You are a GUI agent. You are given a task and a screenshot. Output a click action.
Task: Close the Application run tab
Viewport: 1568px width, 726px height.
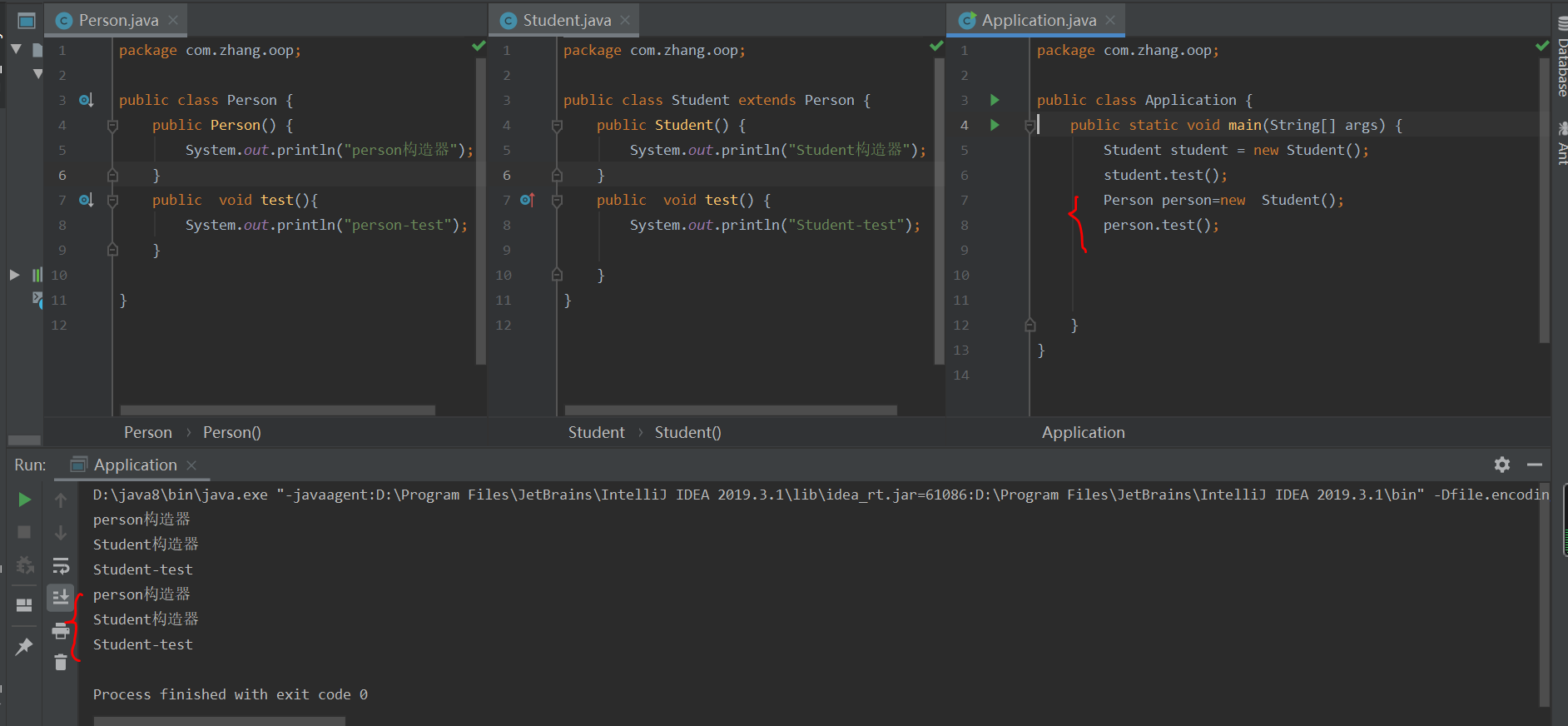coord(191,465)
